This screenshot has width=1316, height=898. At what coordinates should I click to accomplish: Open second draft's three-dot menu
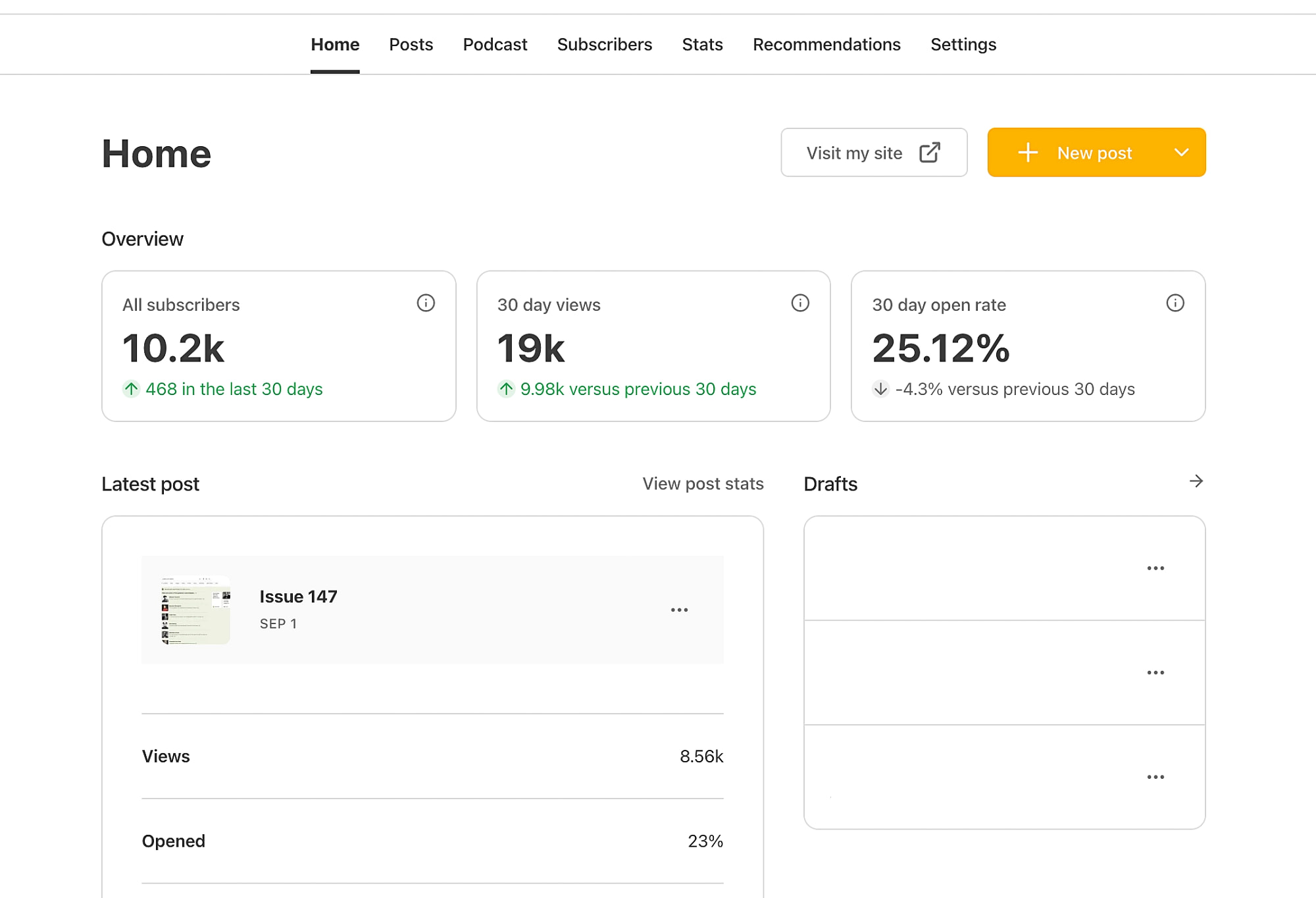1155,673
